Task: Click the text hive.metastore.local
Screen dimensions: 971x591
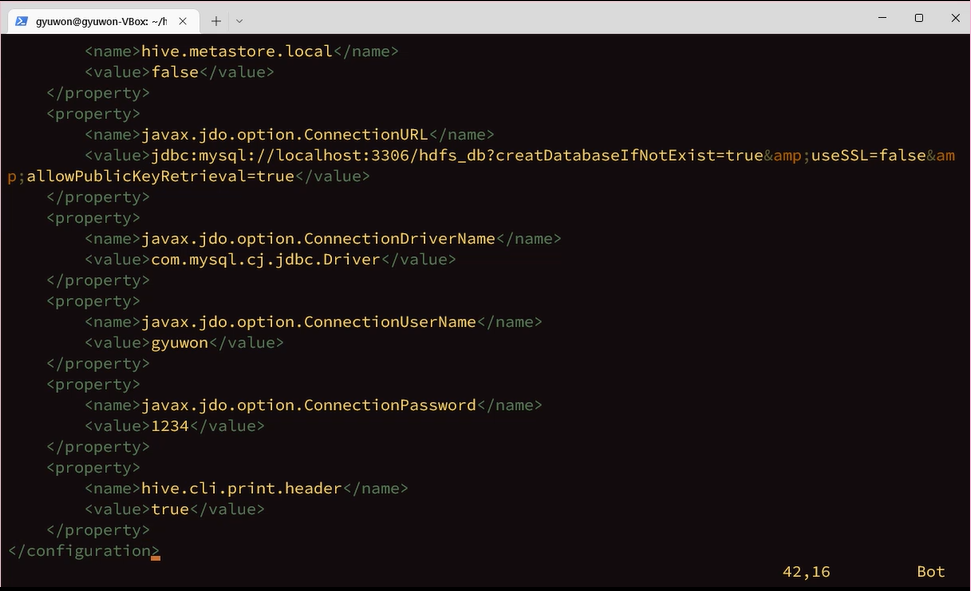Action: [237, 51]
